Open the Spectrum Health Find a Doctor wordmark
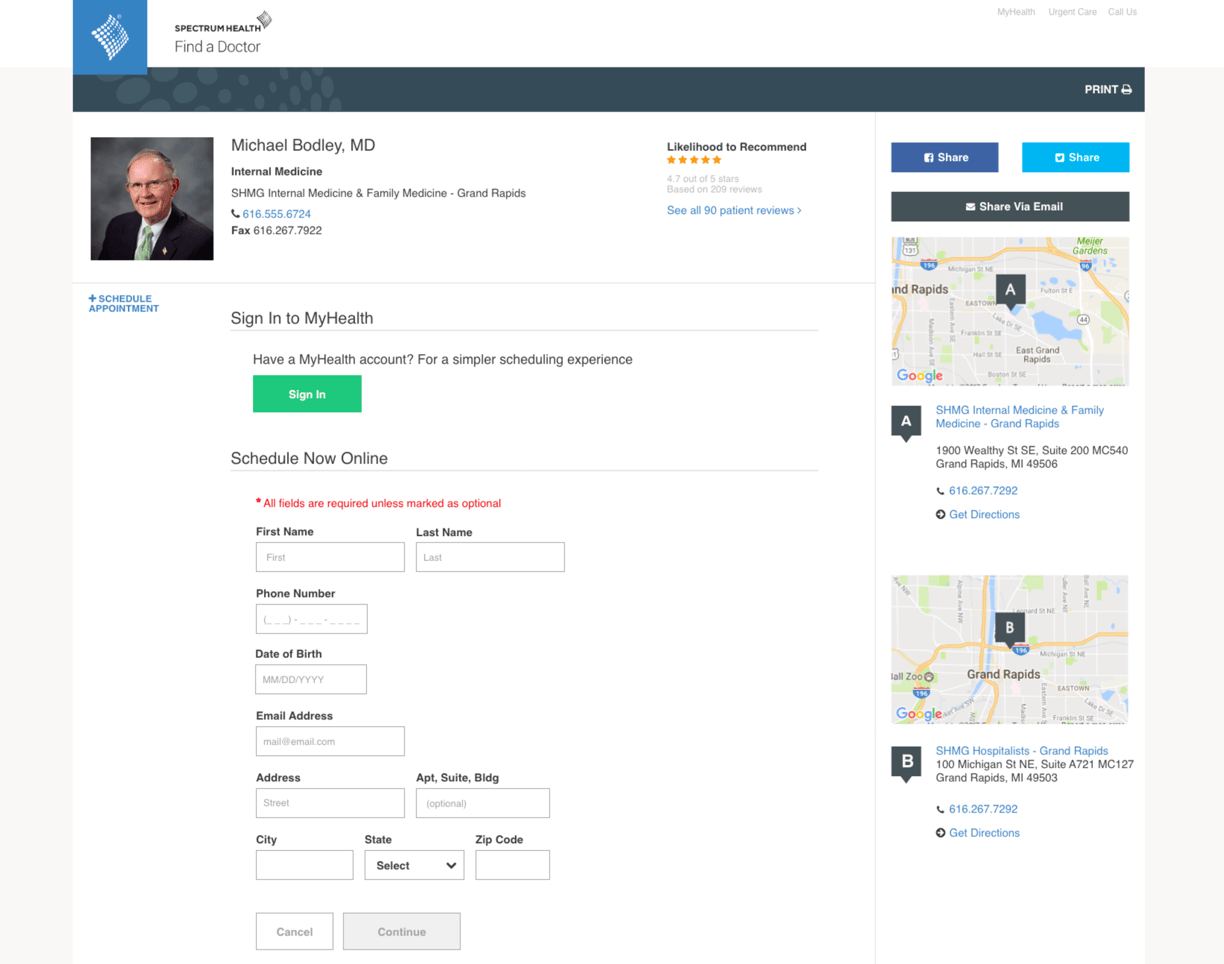1224x964 pixels. tap(222, 33)
